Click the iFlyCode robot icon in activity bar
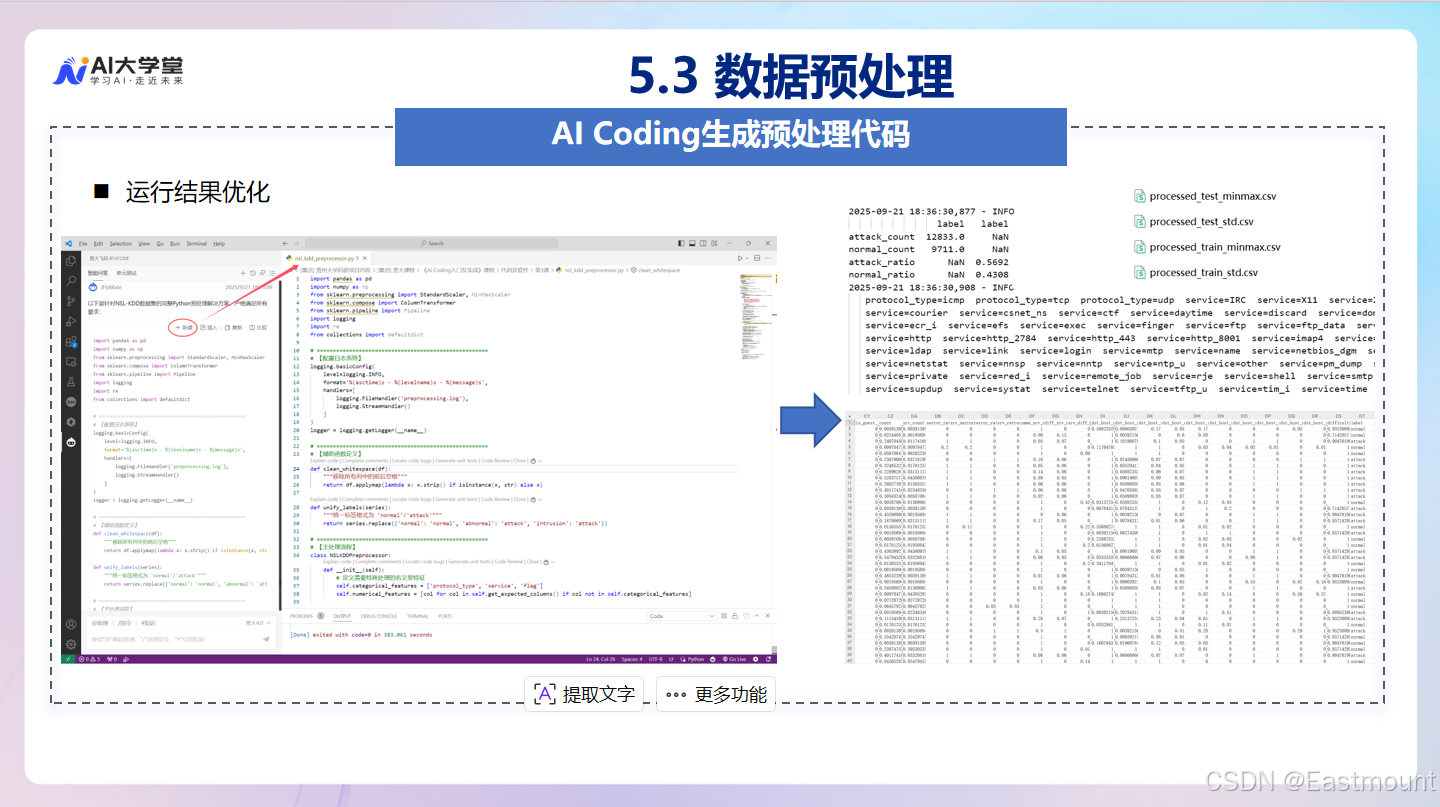The image size is (1440, 807). tap(71, 443)
